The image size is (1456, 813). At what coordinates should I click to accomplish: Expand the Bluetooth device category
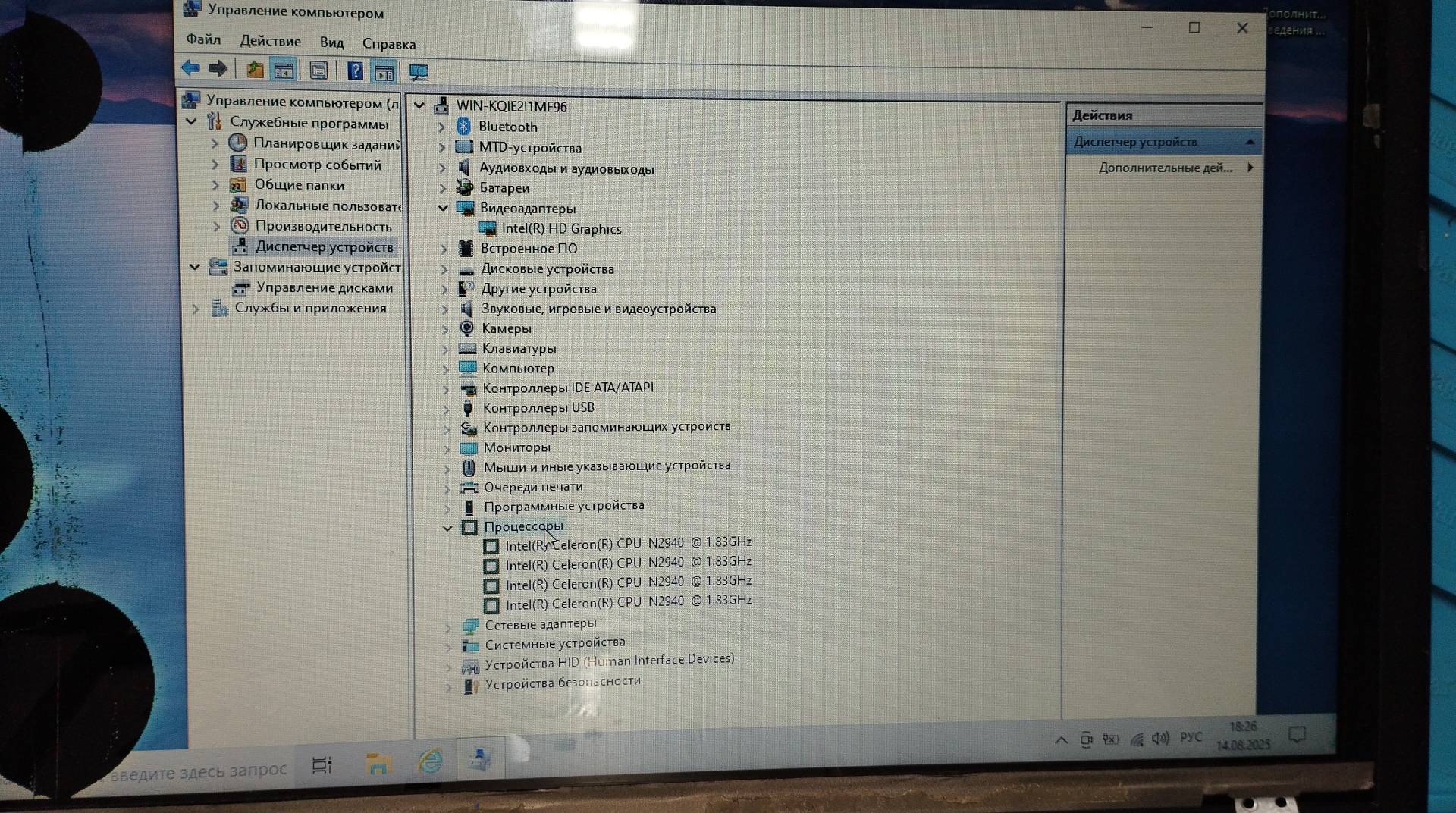[442, 127]
